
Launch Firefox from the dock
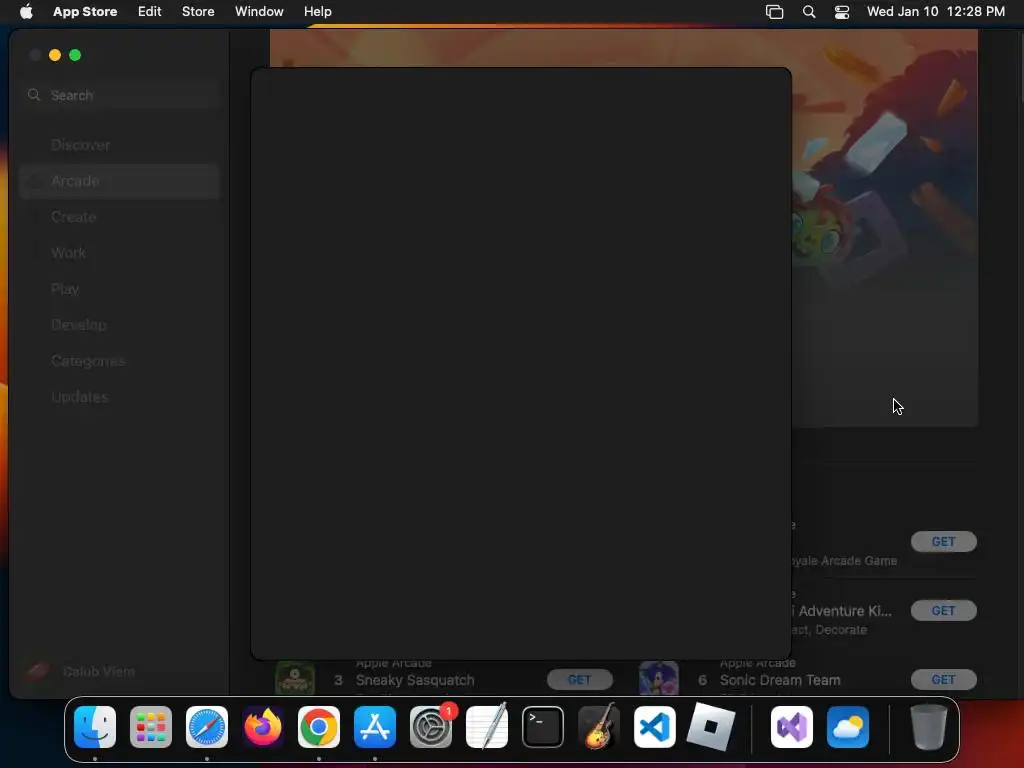tap(263, 727)
